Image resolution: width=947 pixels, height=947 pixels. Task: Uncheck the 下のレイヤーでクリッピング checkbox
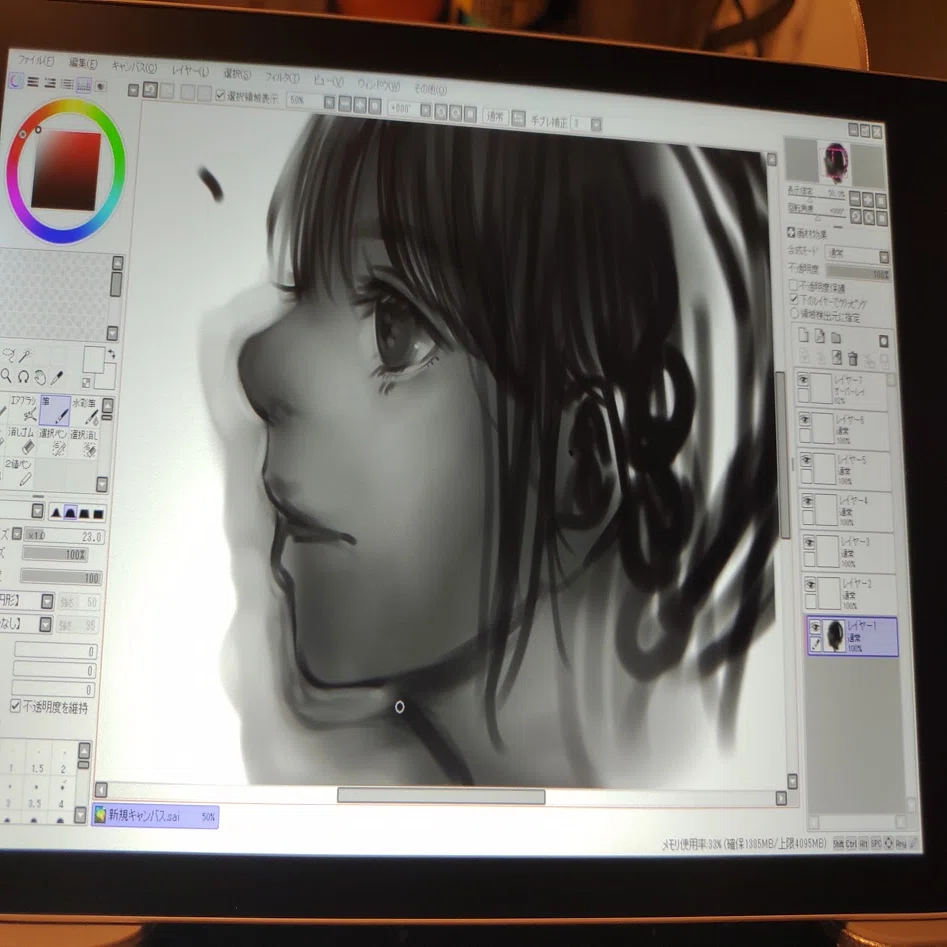[794, 299]
